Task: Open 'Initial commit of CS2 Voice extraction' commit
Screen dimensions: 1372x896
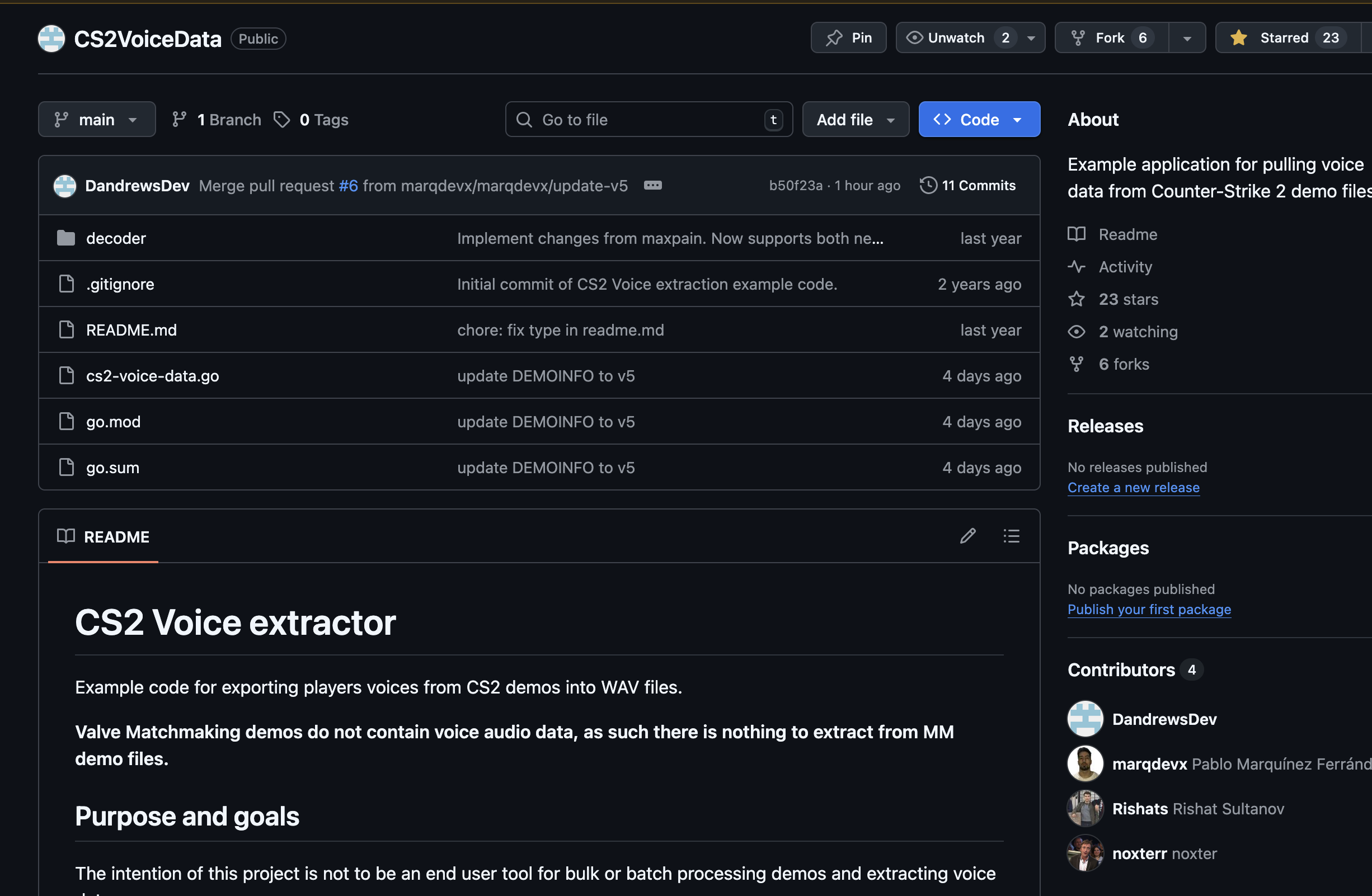Action: pos(647,285)
